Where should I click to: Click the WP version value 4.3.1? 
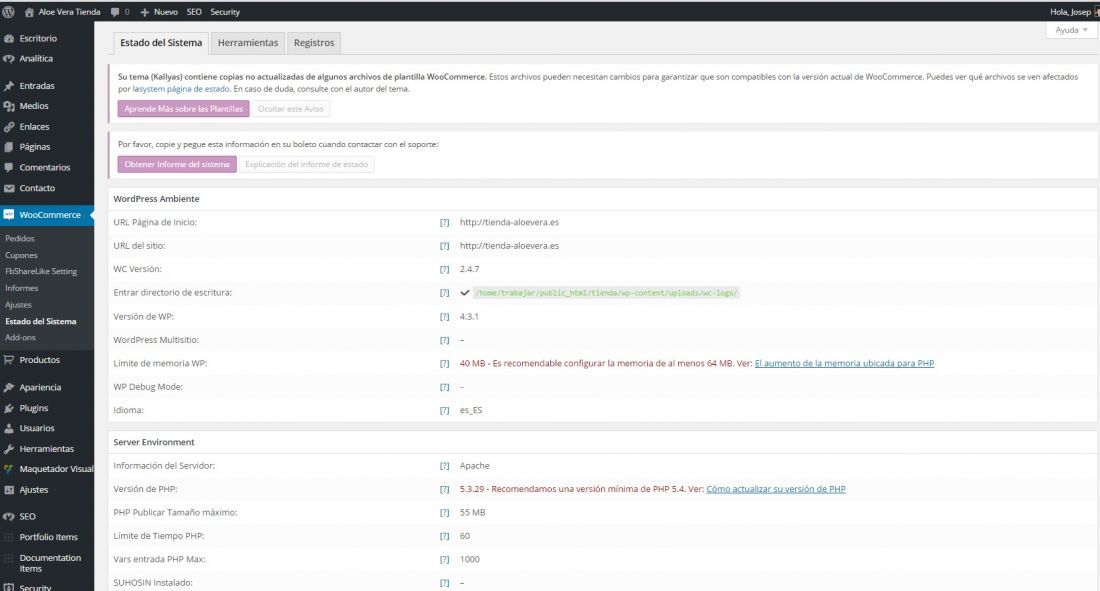click(x=469, y=317)
